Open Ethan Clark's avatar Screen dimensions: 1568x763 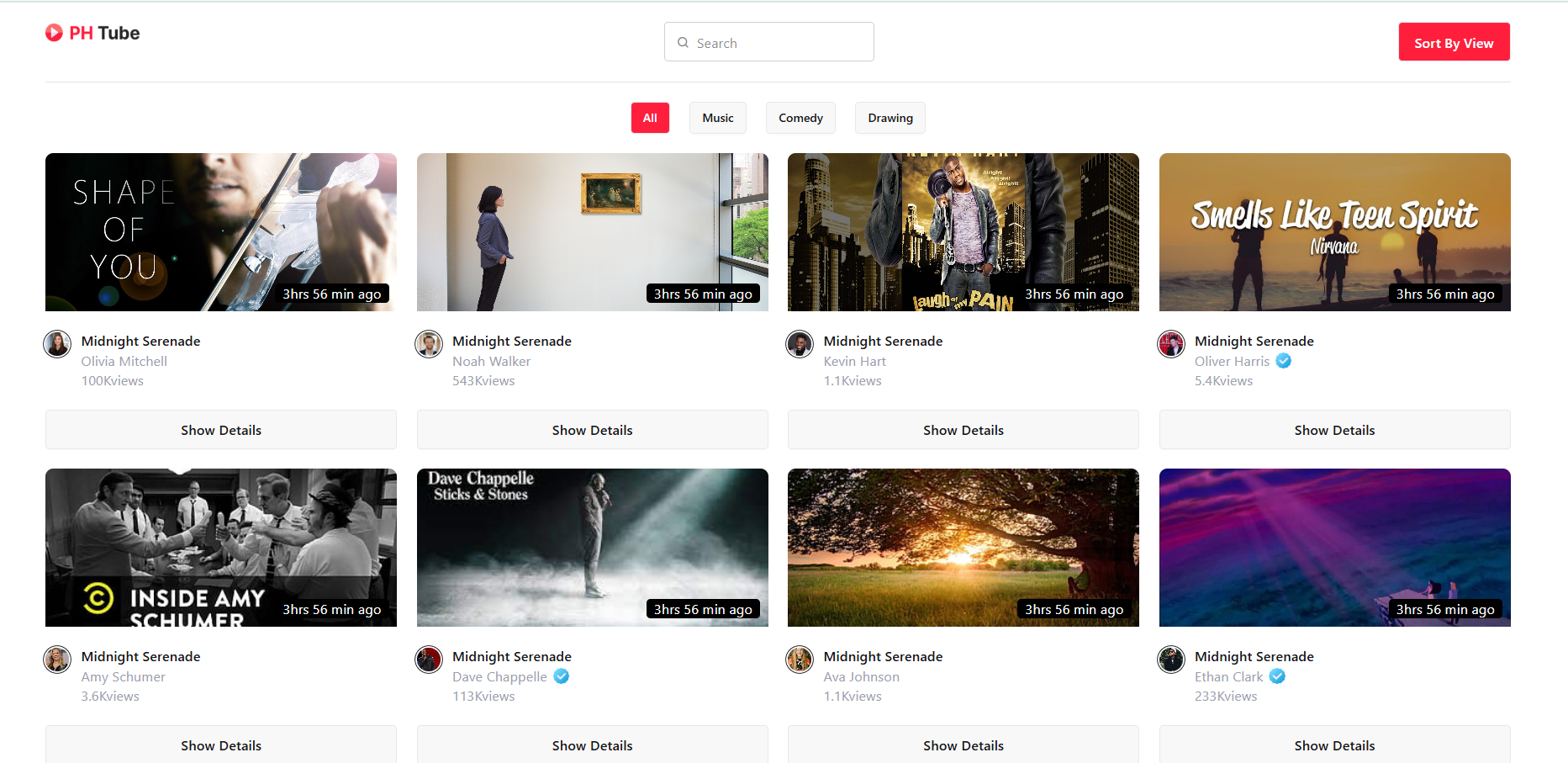(1171, 660)
